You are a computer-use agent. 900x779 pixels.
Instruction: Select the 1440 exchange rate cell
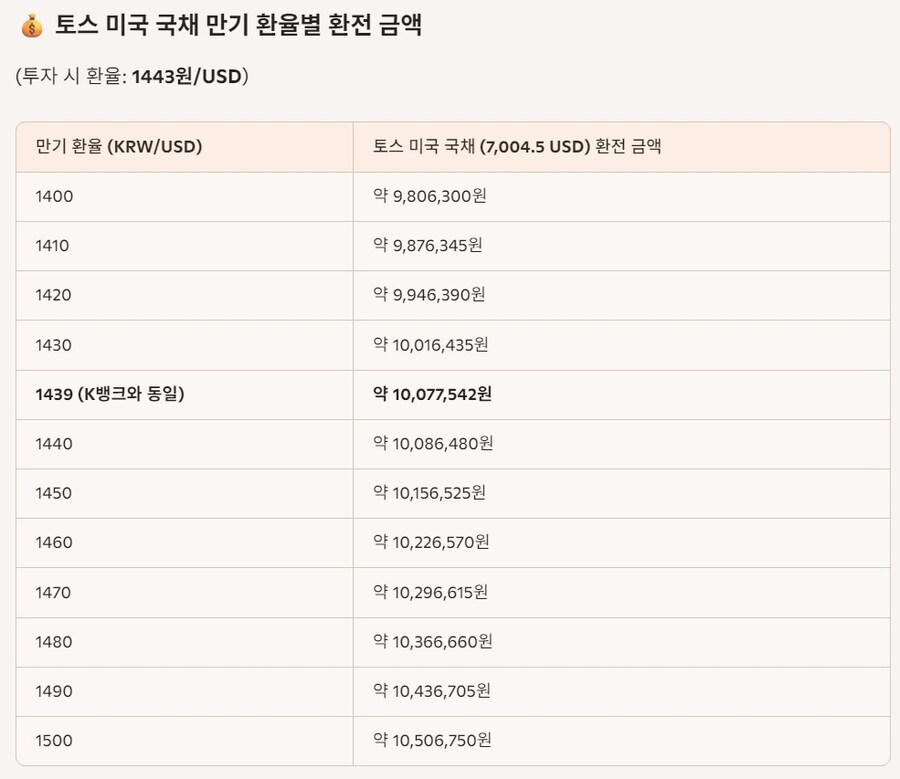pos(54,444)
